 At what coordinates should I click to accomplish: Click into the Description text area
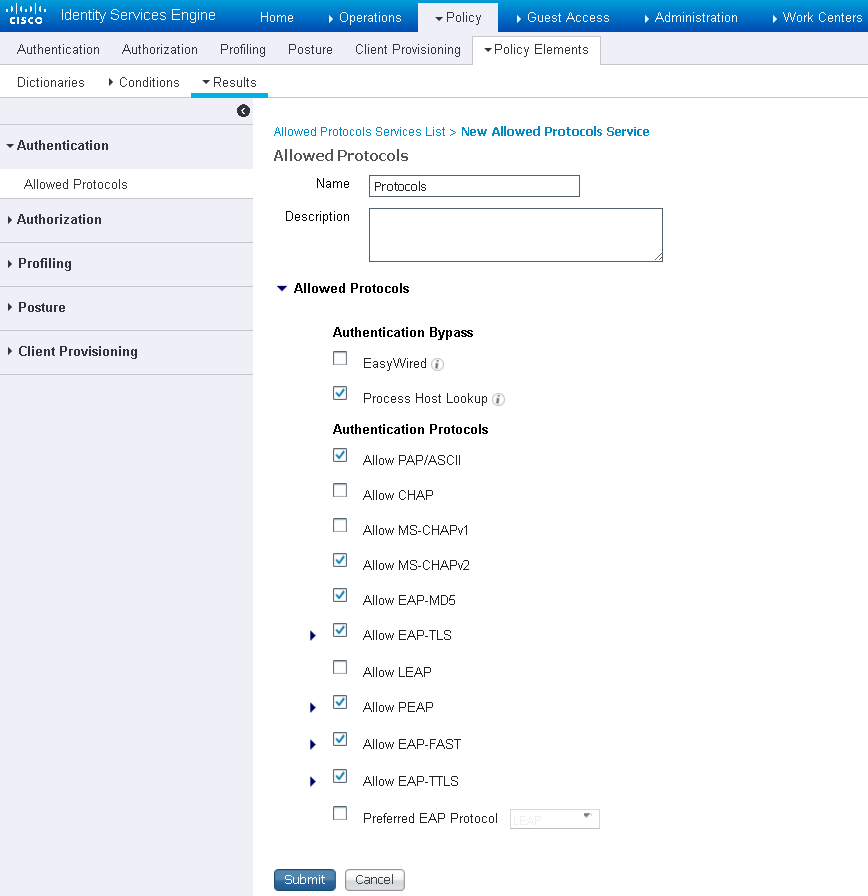tap(515, 235)
